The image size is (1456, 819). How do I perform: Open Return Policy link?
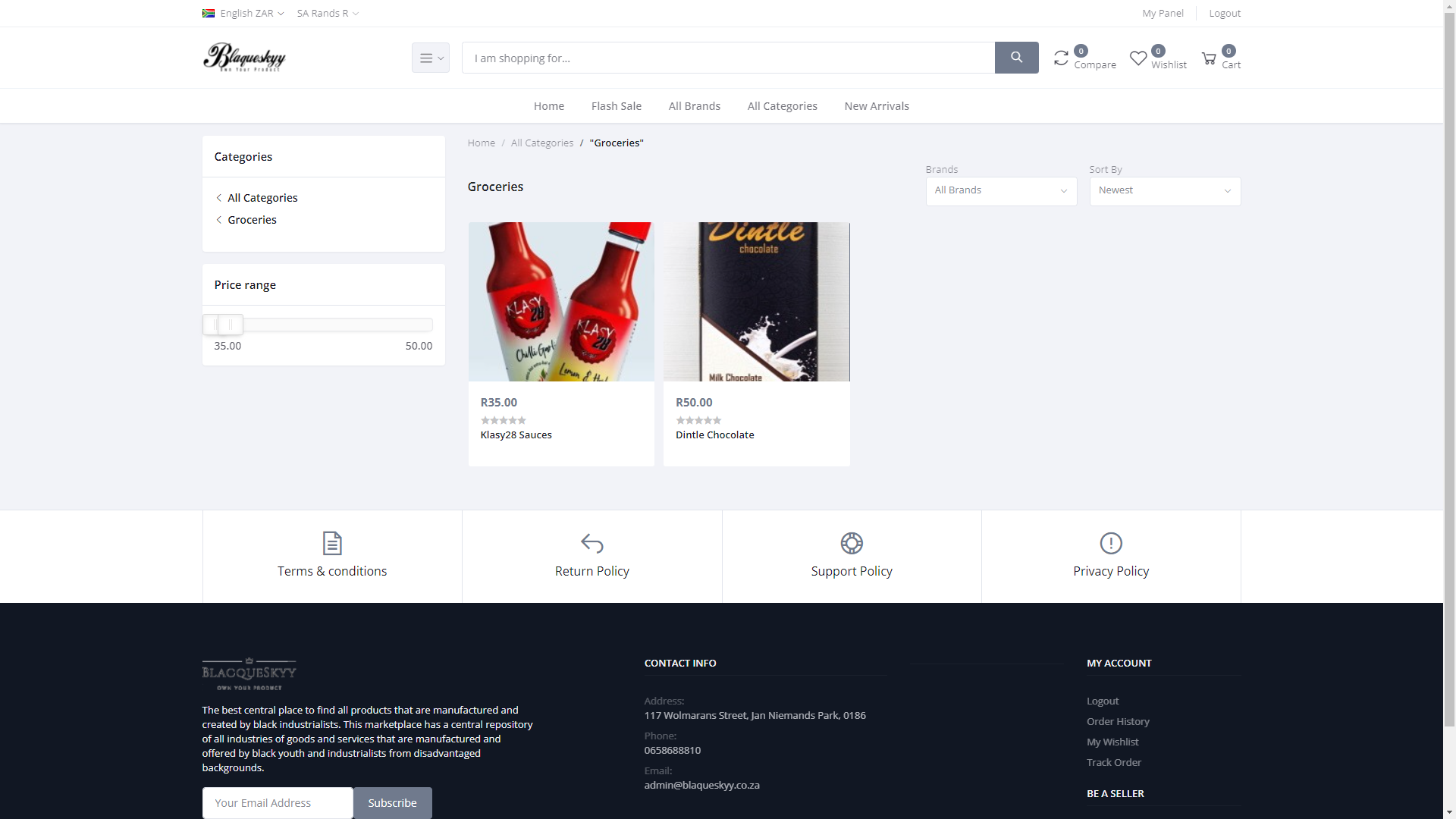click(591, 571)
